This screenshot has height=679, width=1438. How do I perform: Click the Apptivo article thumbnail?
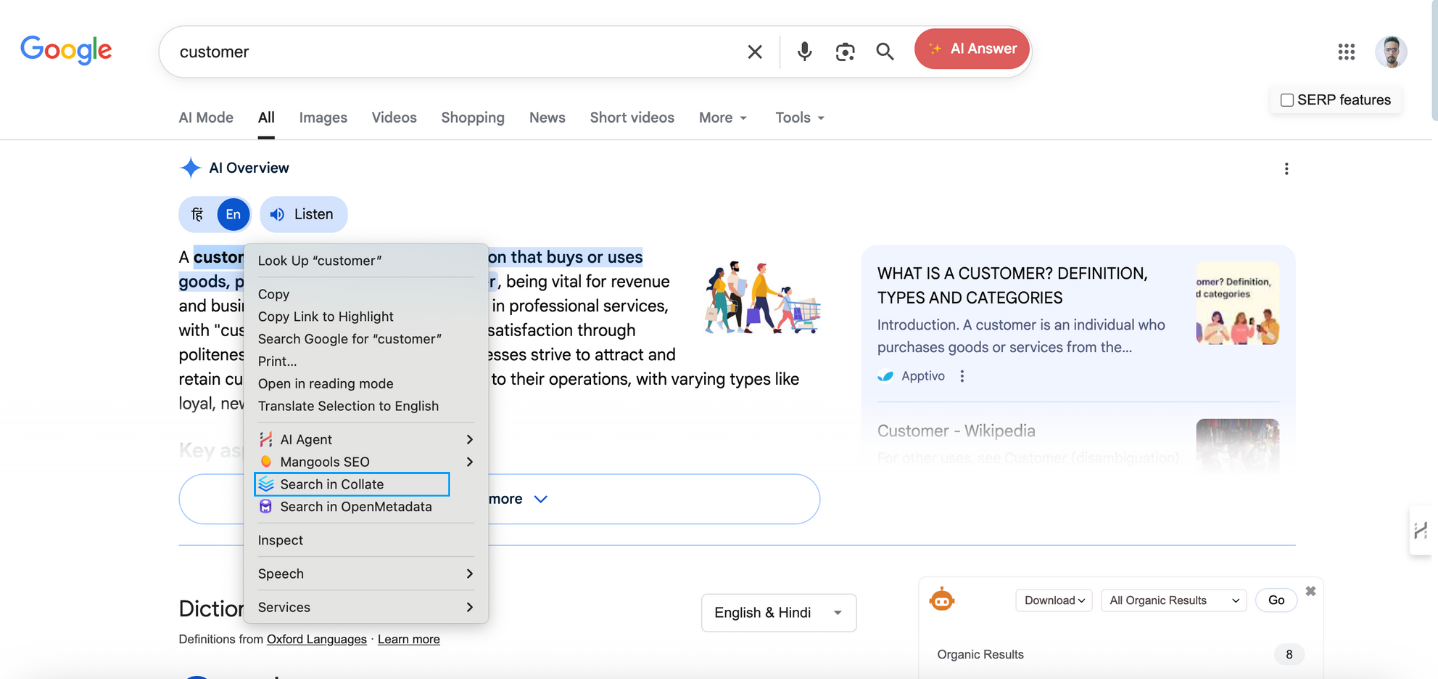pos(1238,304)
